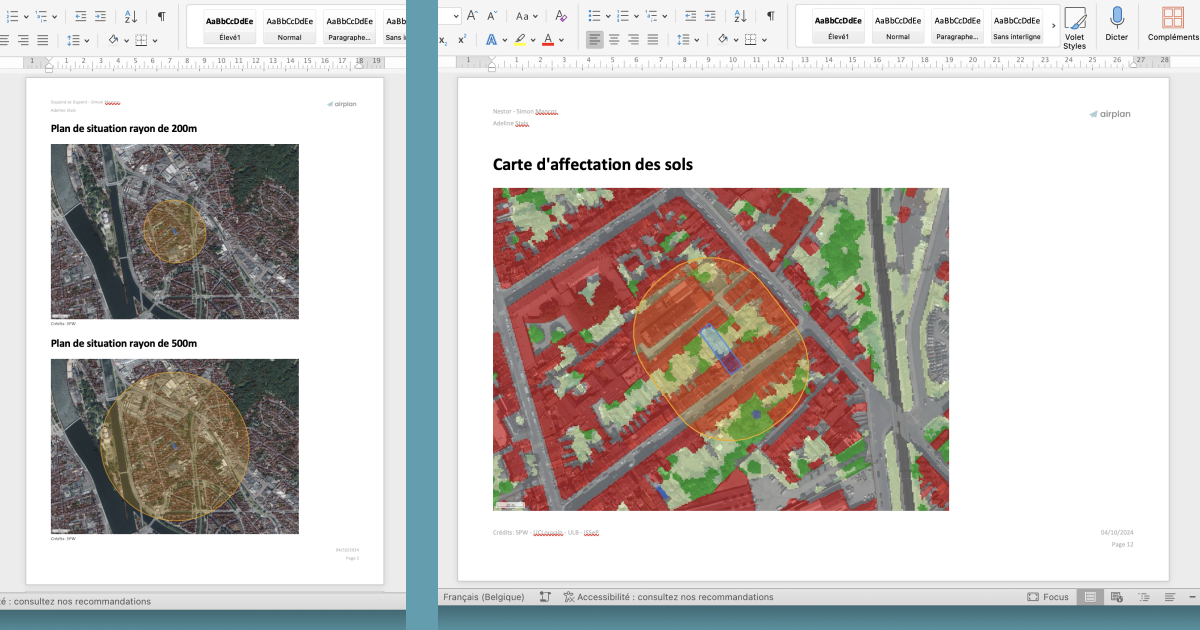Open line spacing options in left window

(73, 39)
